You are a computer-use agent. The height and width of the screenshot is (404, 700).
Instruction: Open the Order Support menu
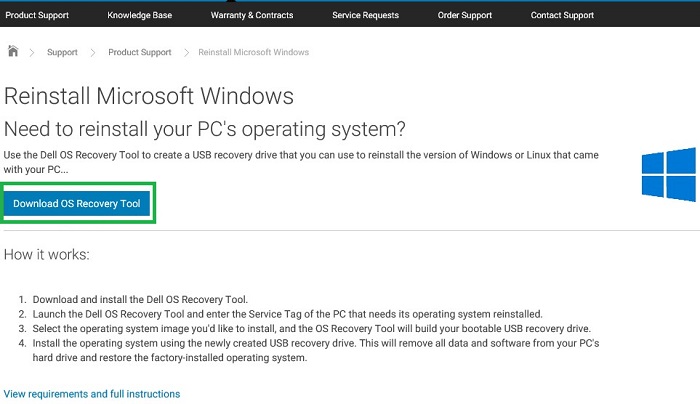pos(464,15)
